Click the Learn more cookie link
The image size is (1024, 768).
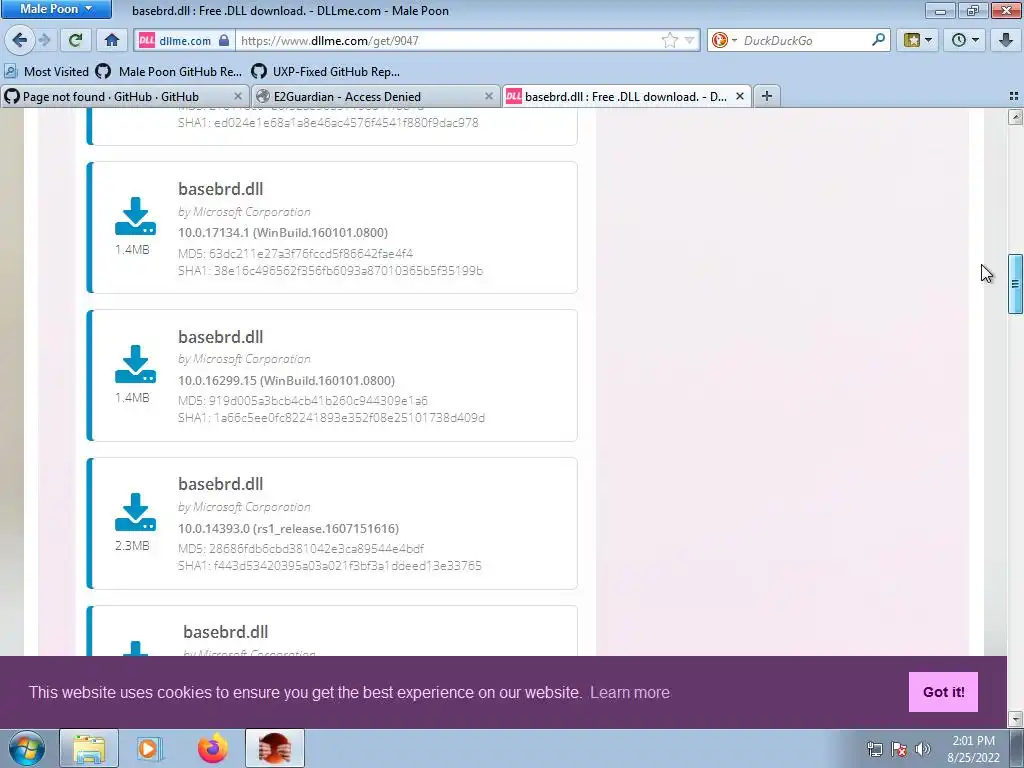(630, 692)
